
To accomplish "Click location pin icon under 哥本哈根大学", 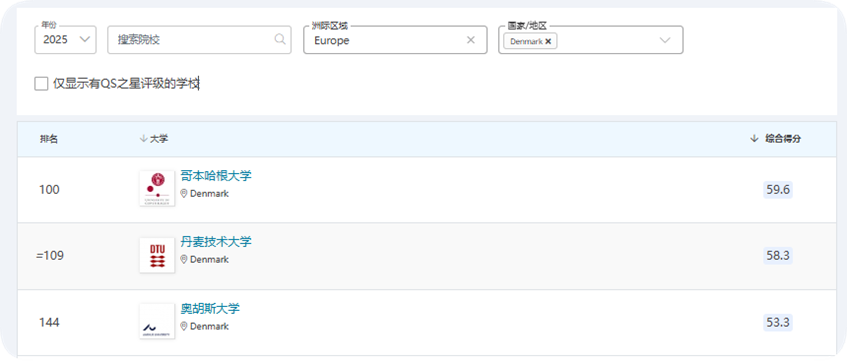I will click(x=184, y=193).
